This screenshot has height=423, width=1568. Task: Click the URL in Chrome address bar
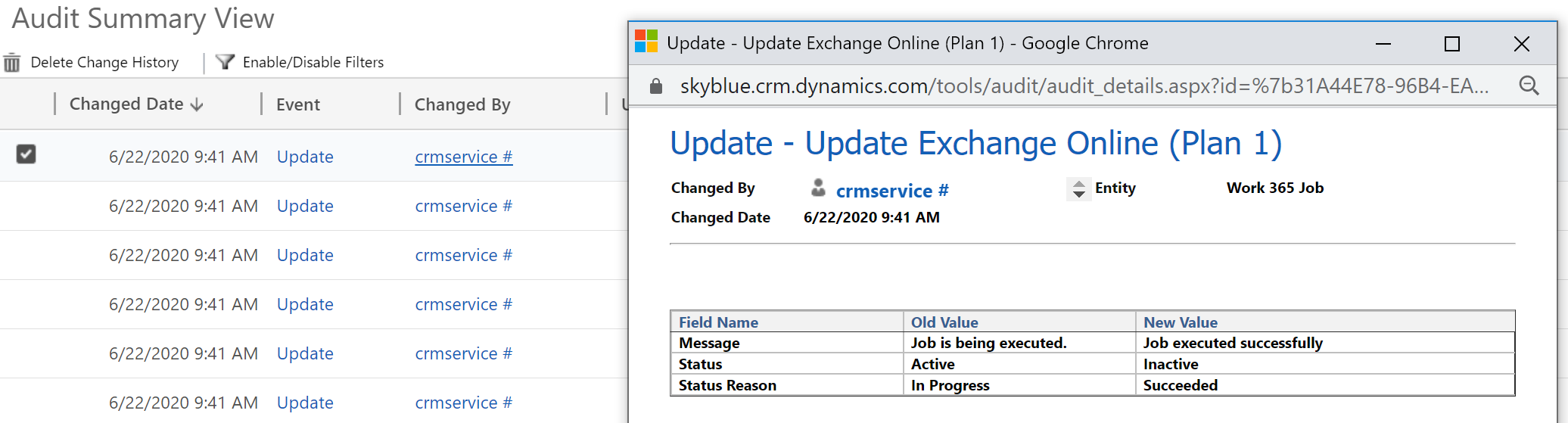point(1084,86)
